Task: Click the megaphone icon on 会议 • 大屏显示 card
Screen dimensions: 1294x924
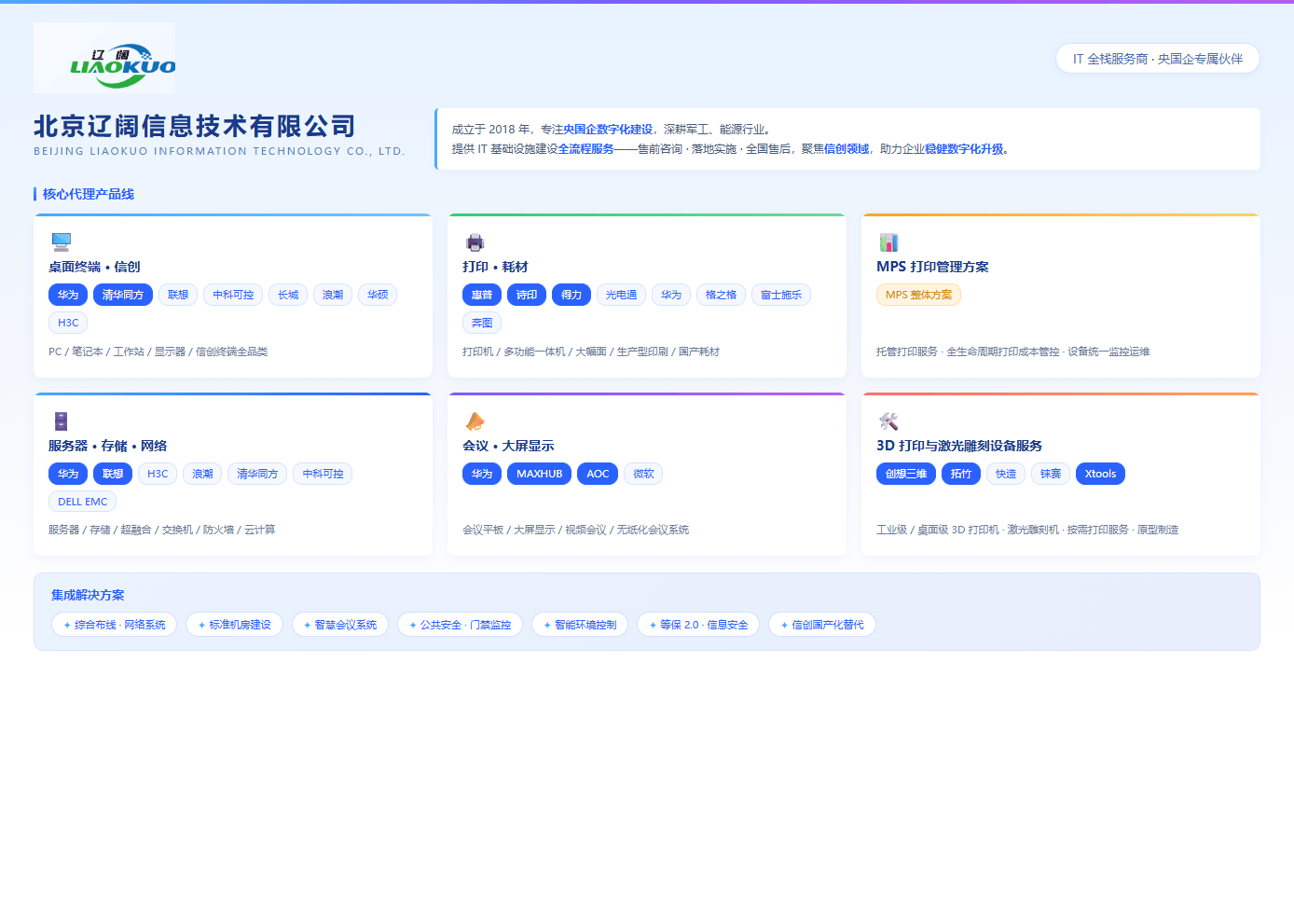Action: [x=475, y=421]
